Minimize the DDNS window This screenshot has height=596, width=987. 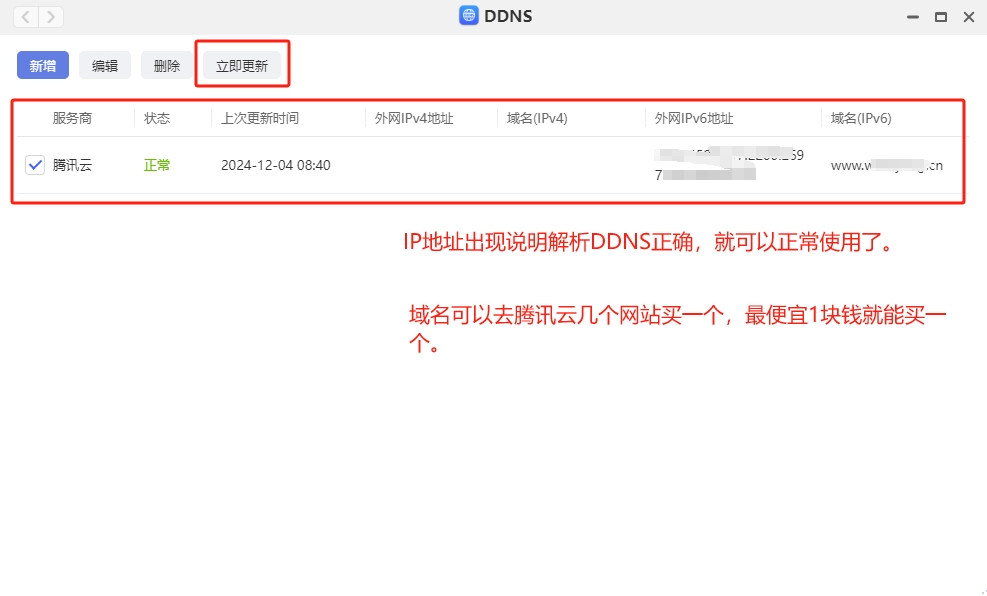912,17
